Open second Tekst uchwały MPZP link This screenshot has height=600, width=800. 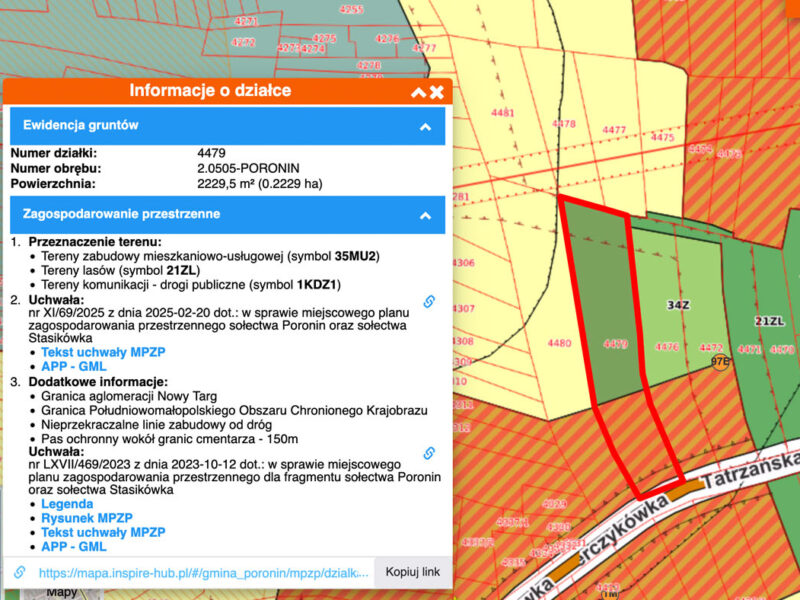(103, 532)
